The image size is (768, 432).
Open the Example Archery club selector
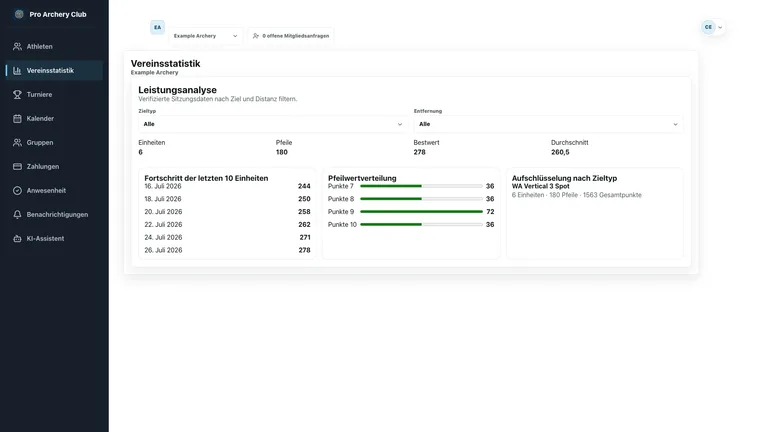(206, 36)
